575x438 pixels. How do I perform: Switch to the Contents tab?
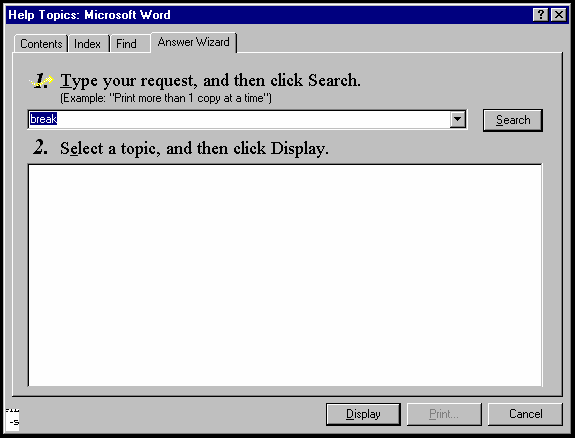click(41, 44)
